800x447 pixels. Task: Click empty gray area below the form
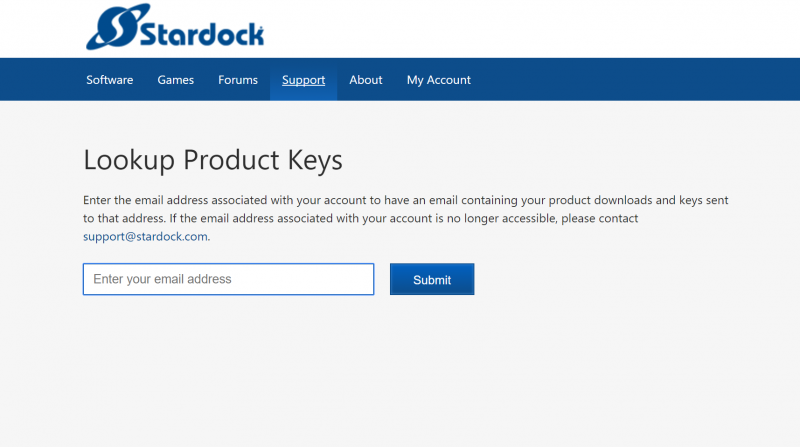[400, 380]
